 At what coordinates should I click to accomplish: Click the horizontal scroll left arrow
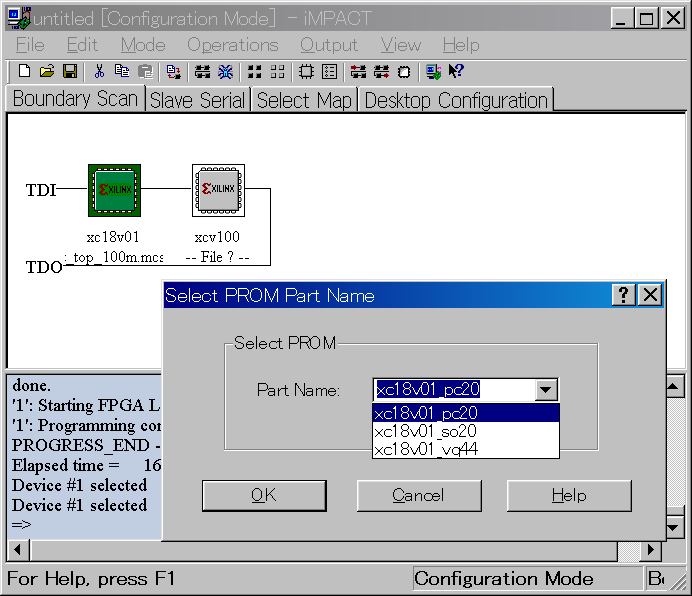[18, 550]
